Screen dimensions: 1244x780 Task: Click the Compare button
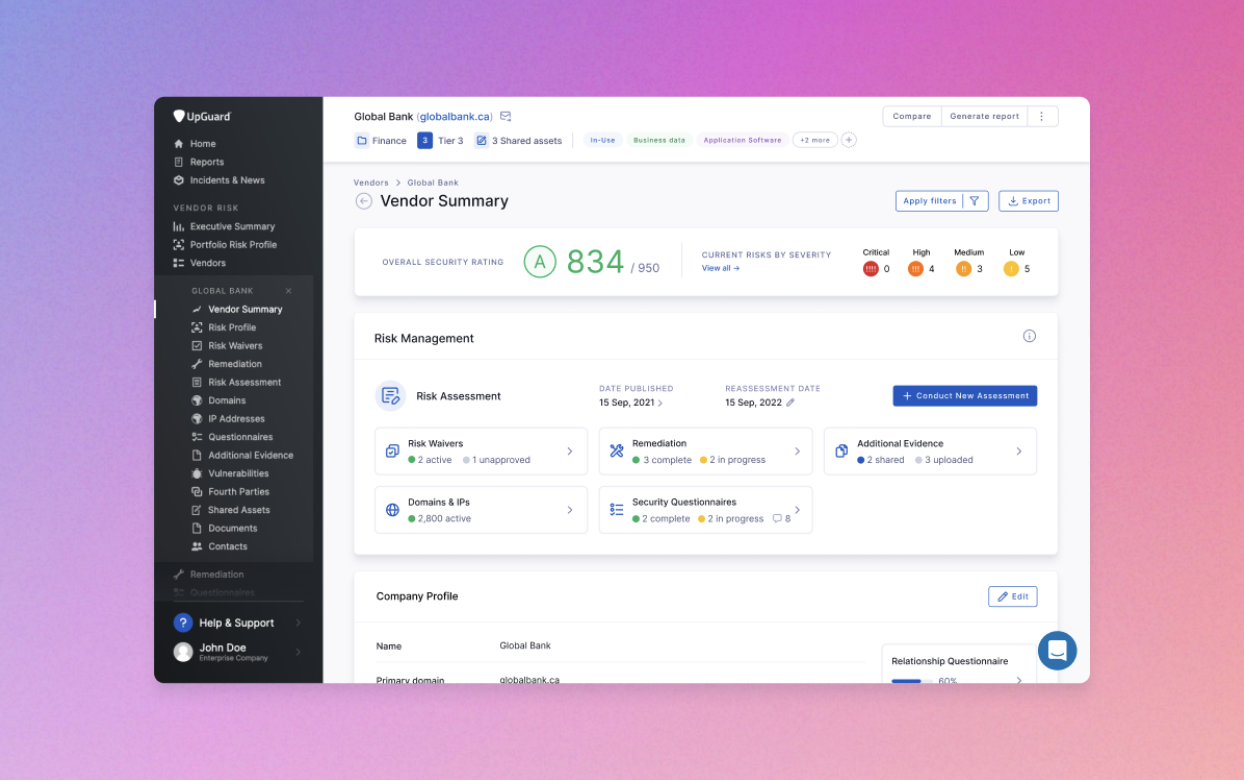pos(912,116)
